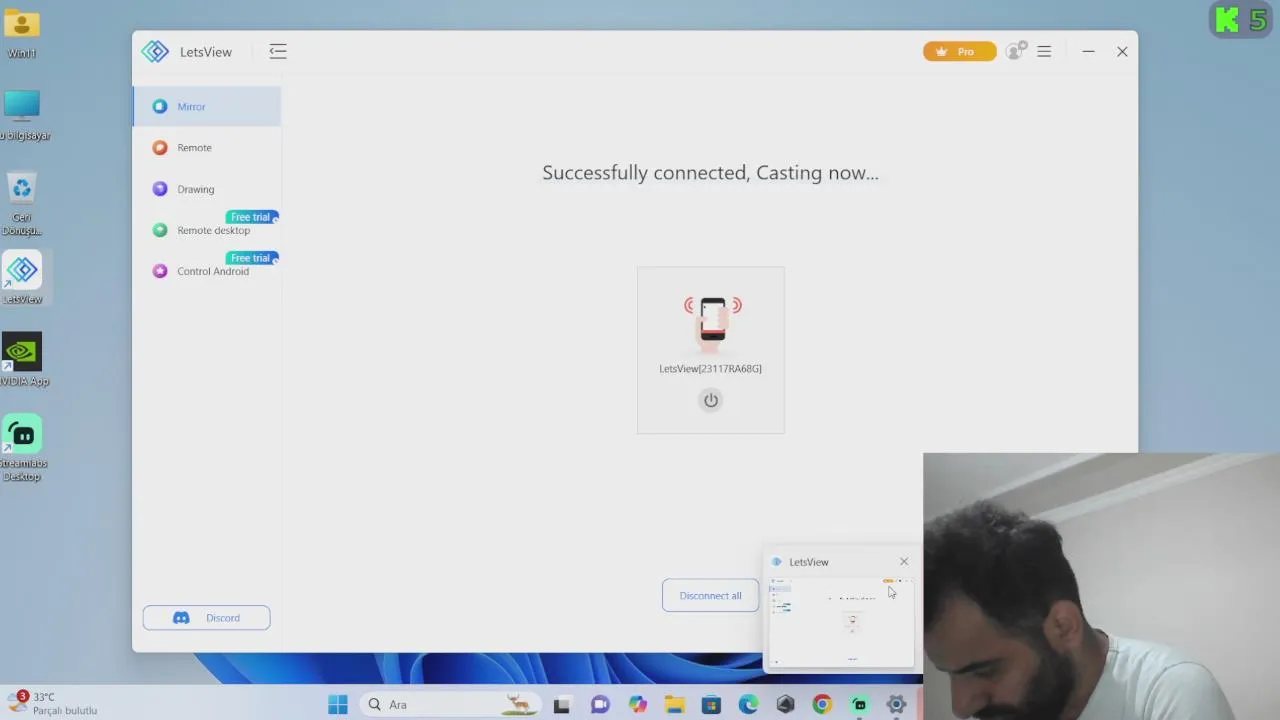
Task: Select Bu bilgisayar desktop icon
Action: coord(22,115)
